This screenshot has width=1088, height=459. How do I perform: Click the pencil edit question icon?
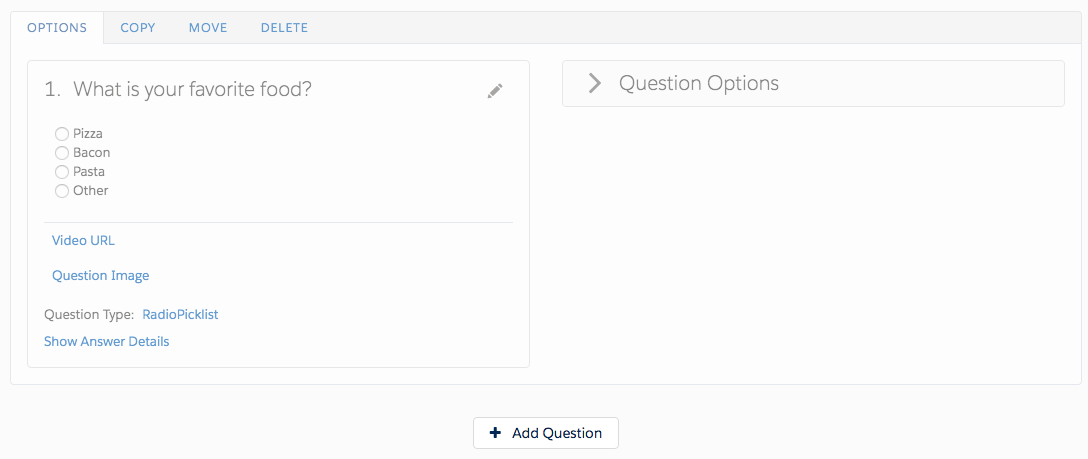click(495, 91)
